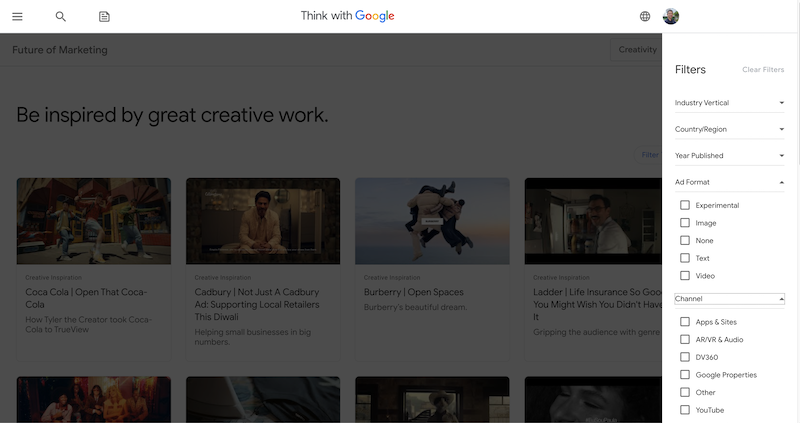Expand the Country/Region filter
This screenshot has height=423, width=800.
pyautogui.click(x=729, y=129)
